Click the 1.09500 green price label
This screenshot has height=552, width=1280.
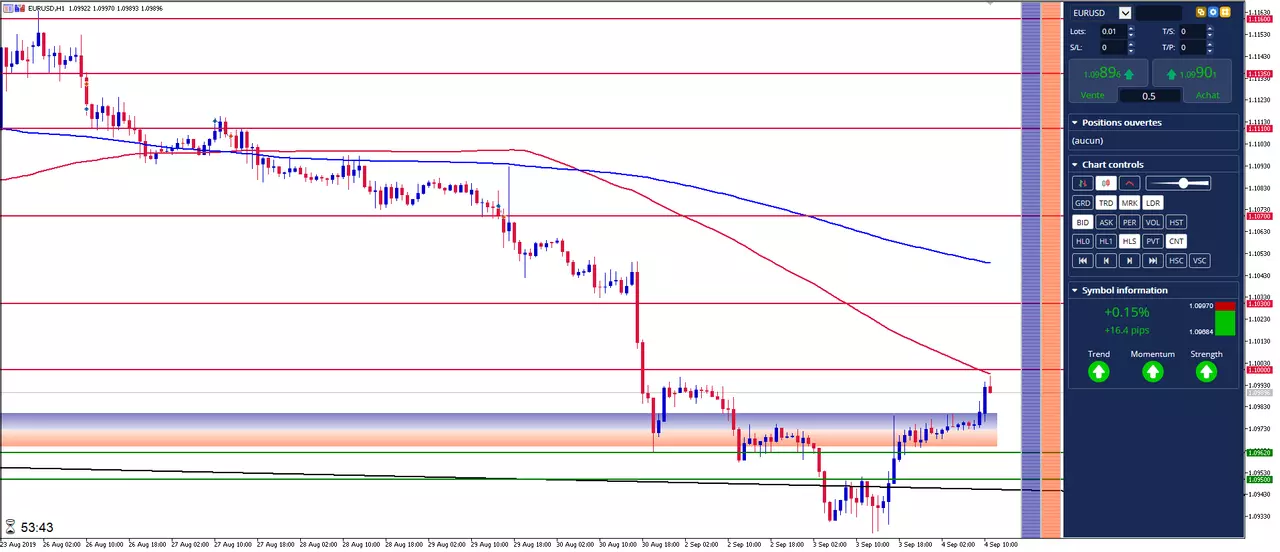1258,479
